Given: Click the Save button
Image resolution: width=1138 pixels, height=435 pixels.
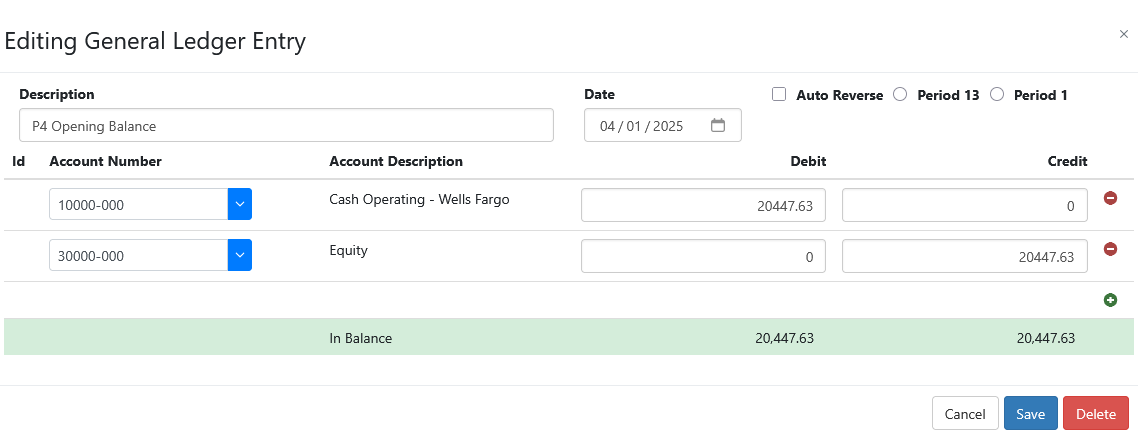Looking at the screenshot, I should (x=1031, y=414).
